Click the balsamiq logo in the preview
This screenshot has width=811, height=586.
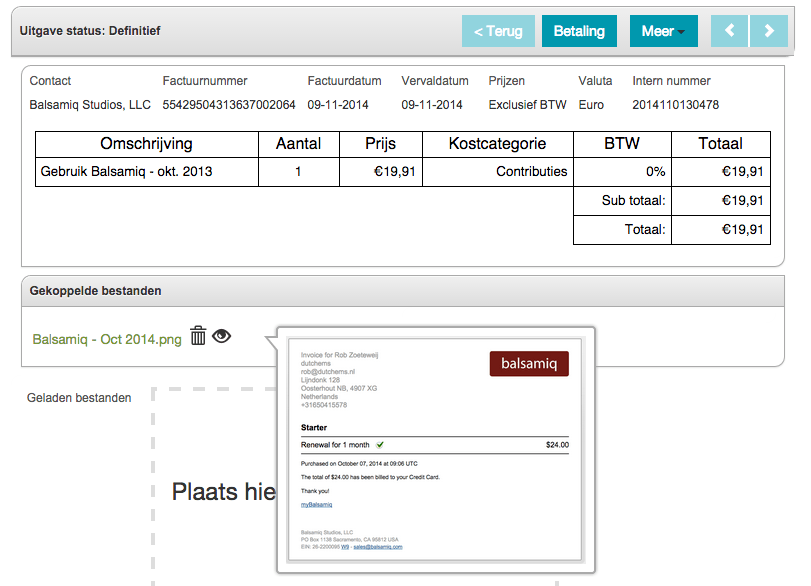coord(529,364)
